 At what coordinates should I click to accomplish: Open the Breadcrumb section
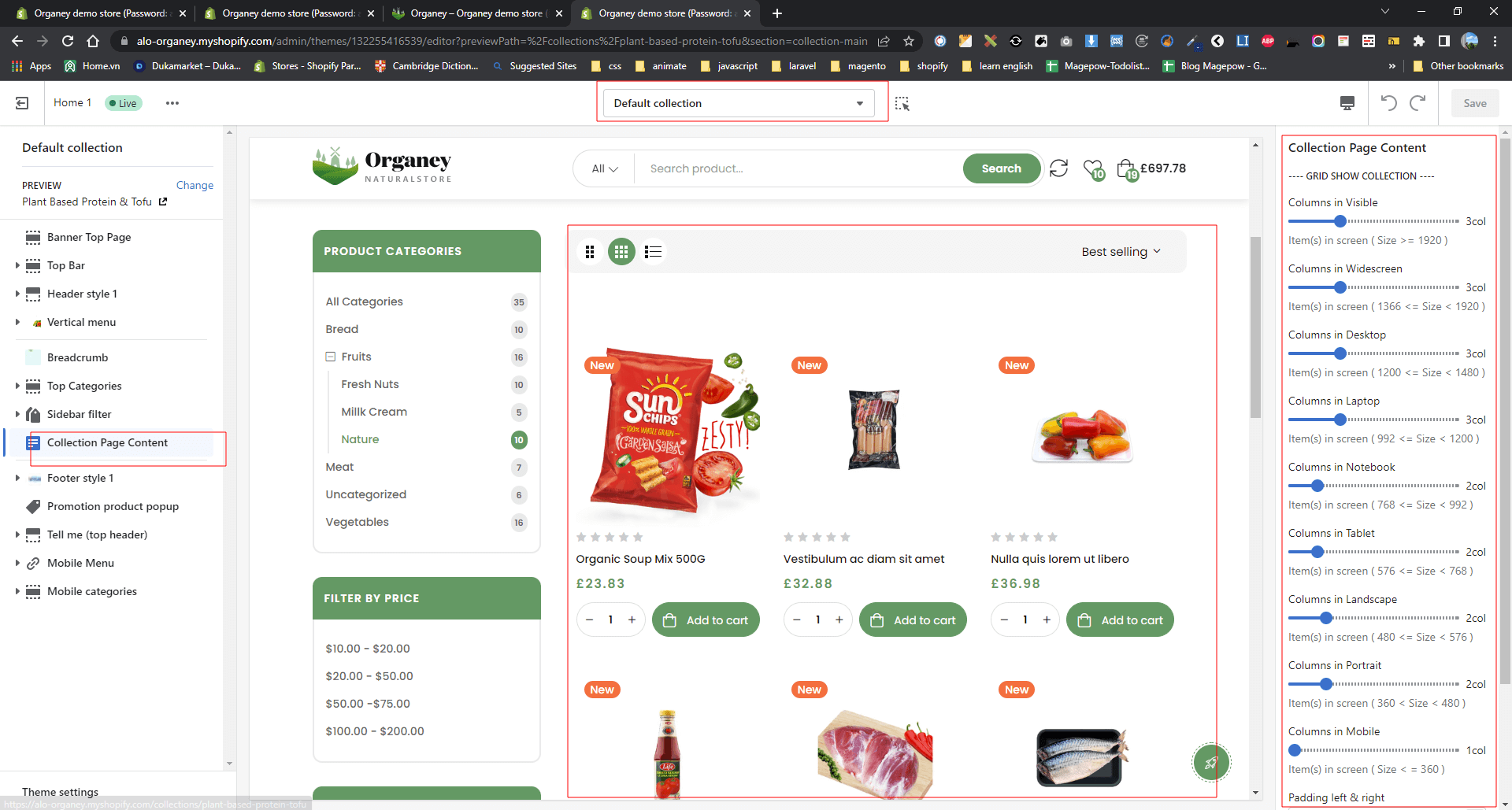[x=77, y=357]
